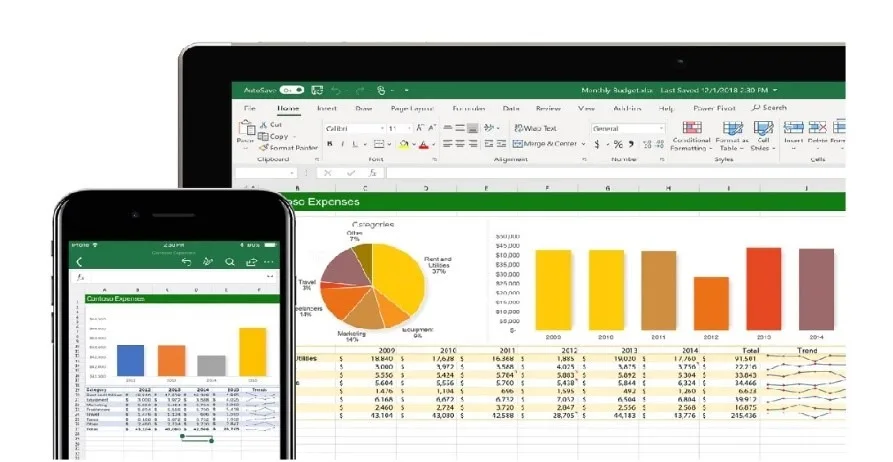The image size is (893, 462).
Task: Open the Page Layout tab
Action: point(412,108)
